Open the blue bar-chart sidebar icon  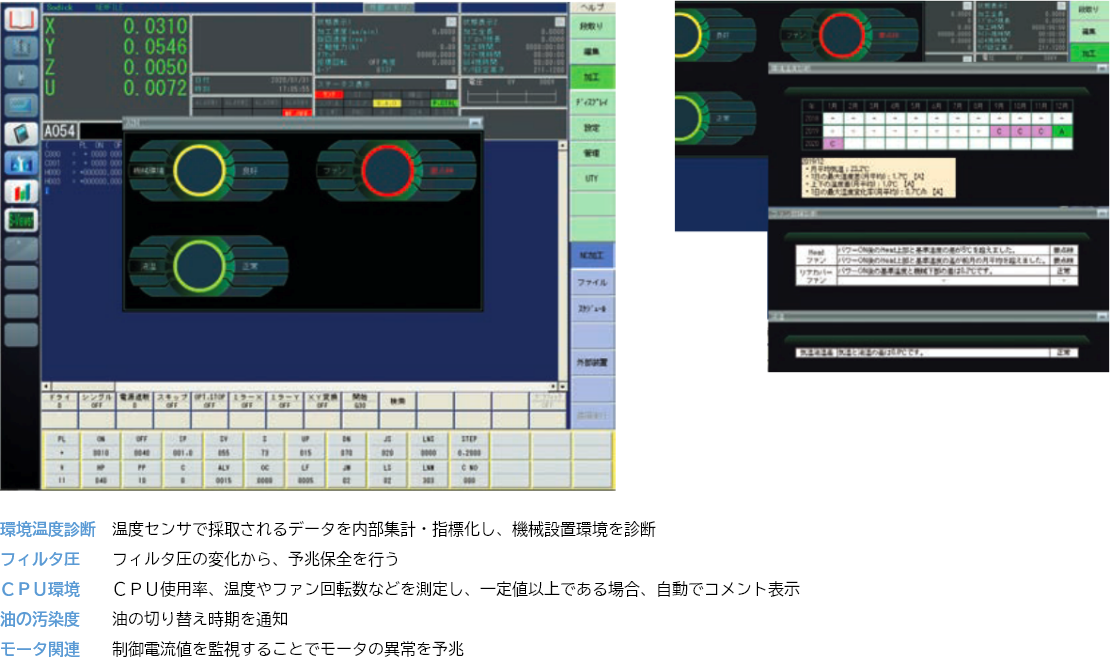point(21,164)
